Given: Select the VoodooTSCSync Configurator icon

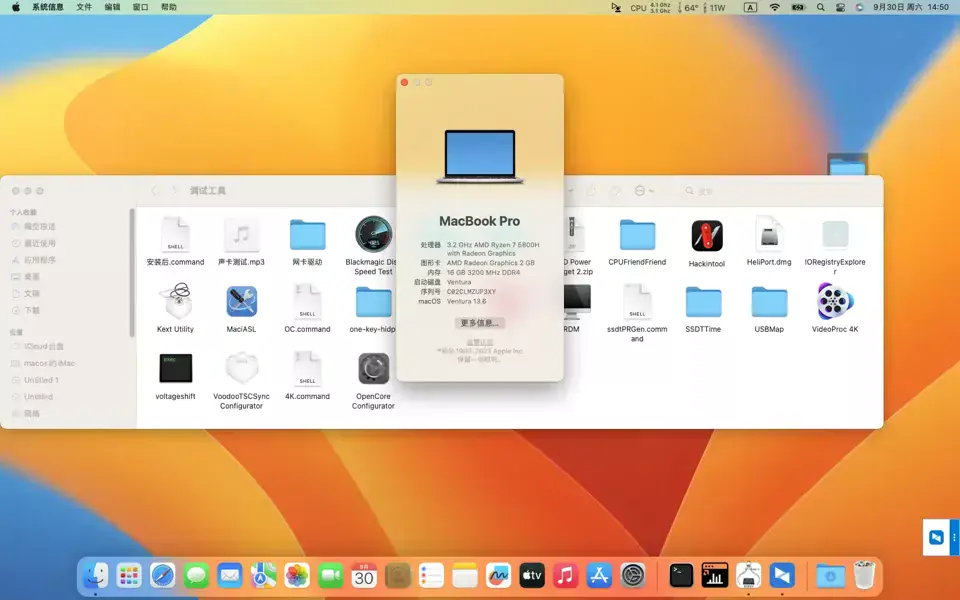Looking at the screenshot, I should point(241,368).
